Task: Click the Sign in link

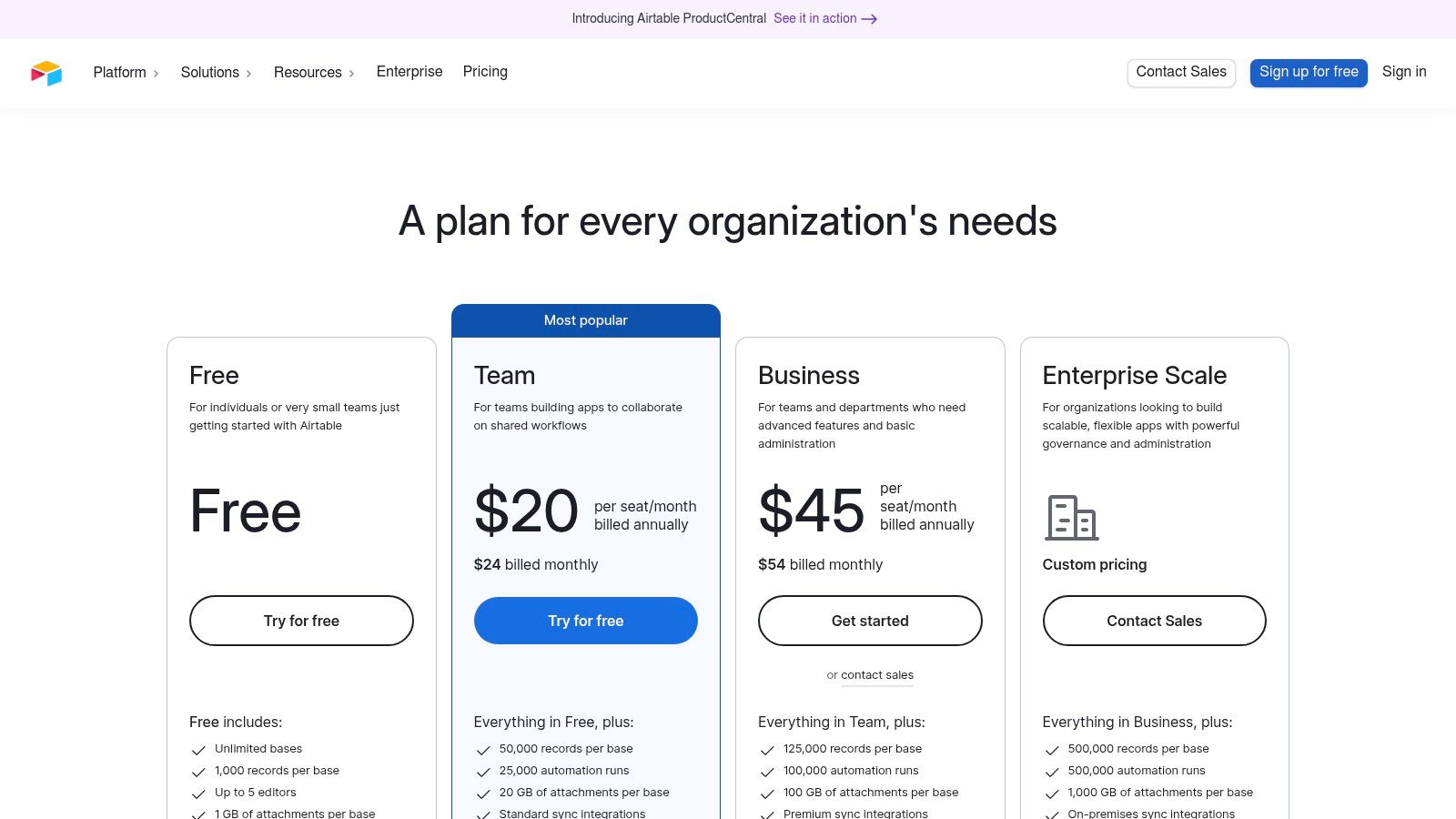Action: coord(1404,72)
